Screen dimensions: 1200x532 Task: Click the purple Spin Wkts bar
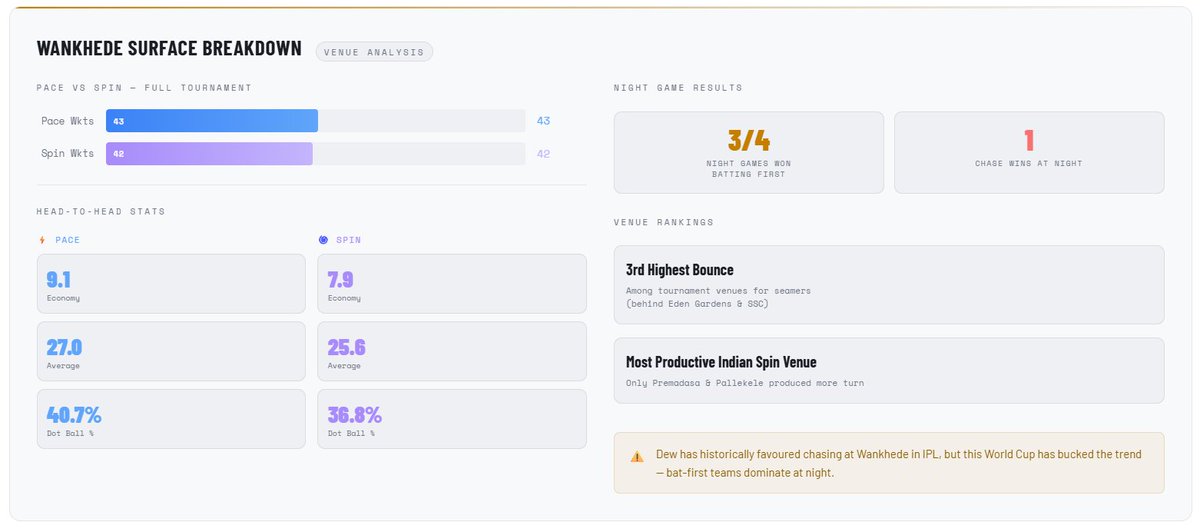[x=209, y=154]
